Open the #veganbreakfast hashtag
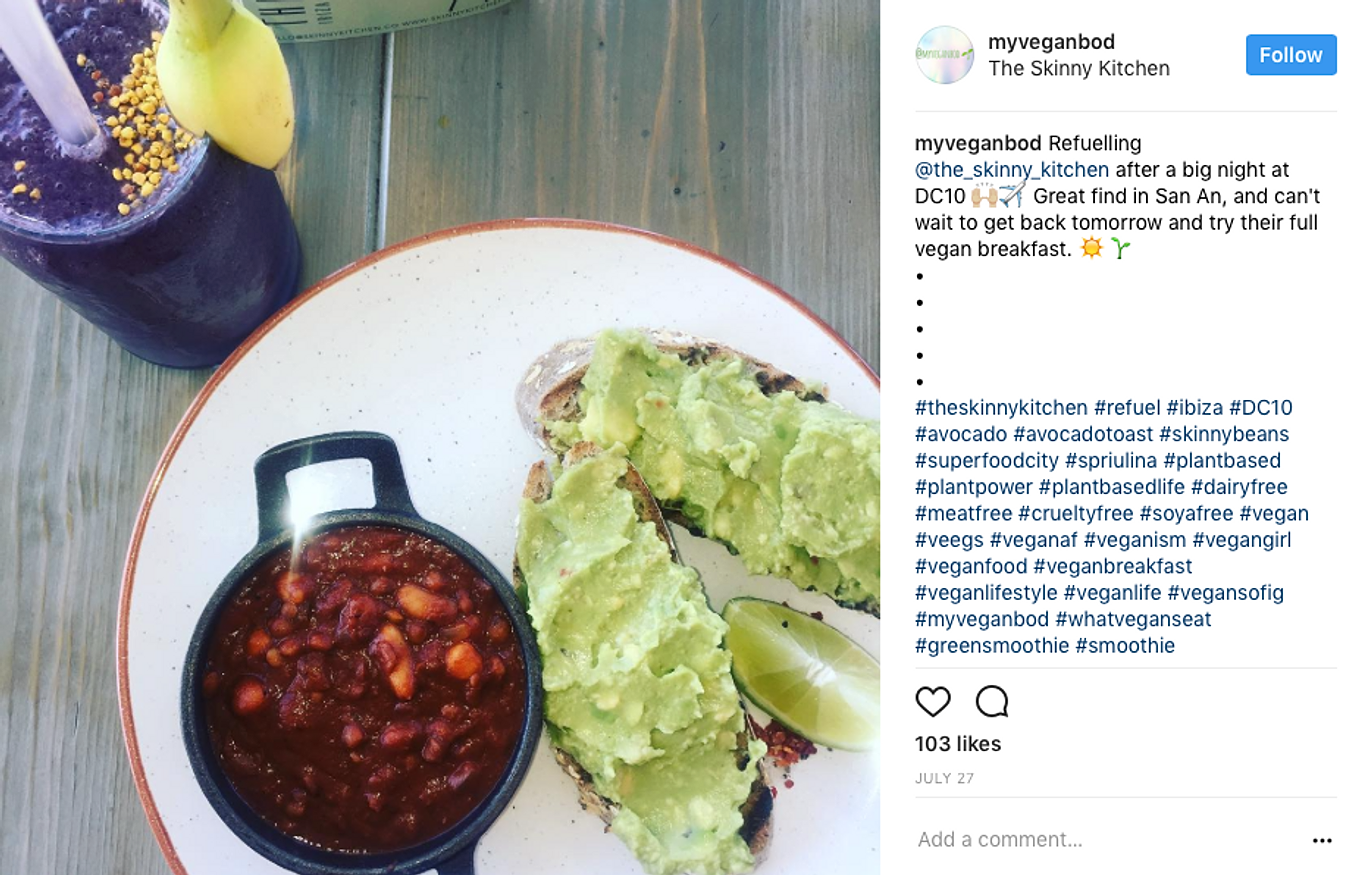This screenshot has width=1366, height=875. [1113, 567]
